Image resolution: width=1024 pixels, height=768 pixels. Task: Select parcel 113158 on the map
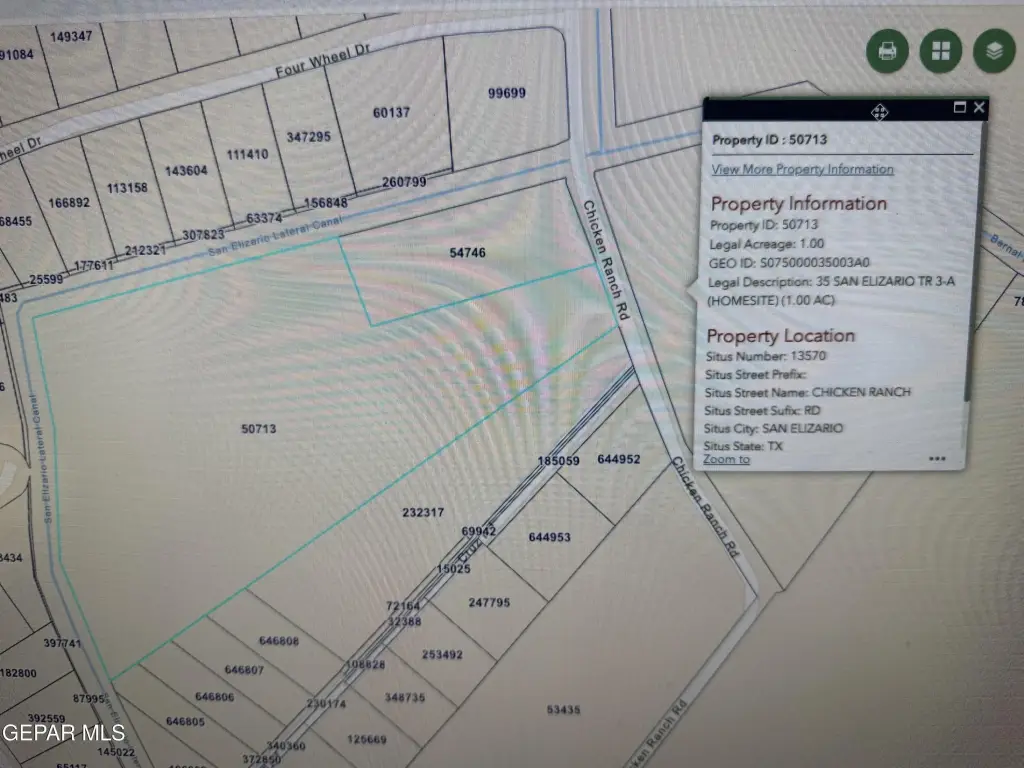(x=127, y=188)
